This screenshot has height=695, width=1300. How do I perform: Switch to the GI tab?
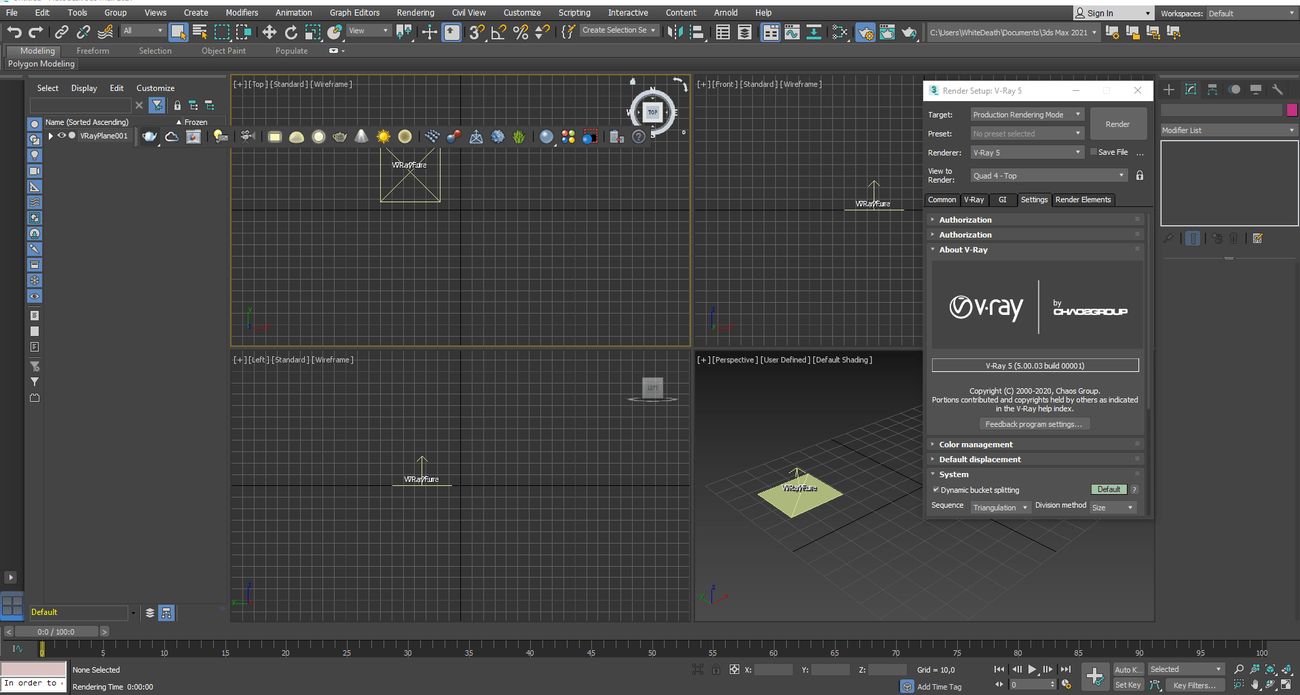pyautogui.click(x=1002, y=200)
